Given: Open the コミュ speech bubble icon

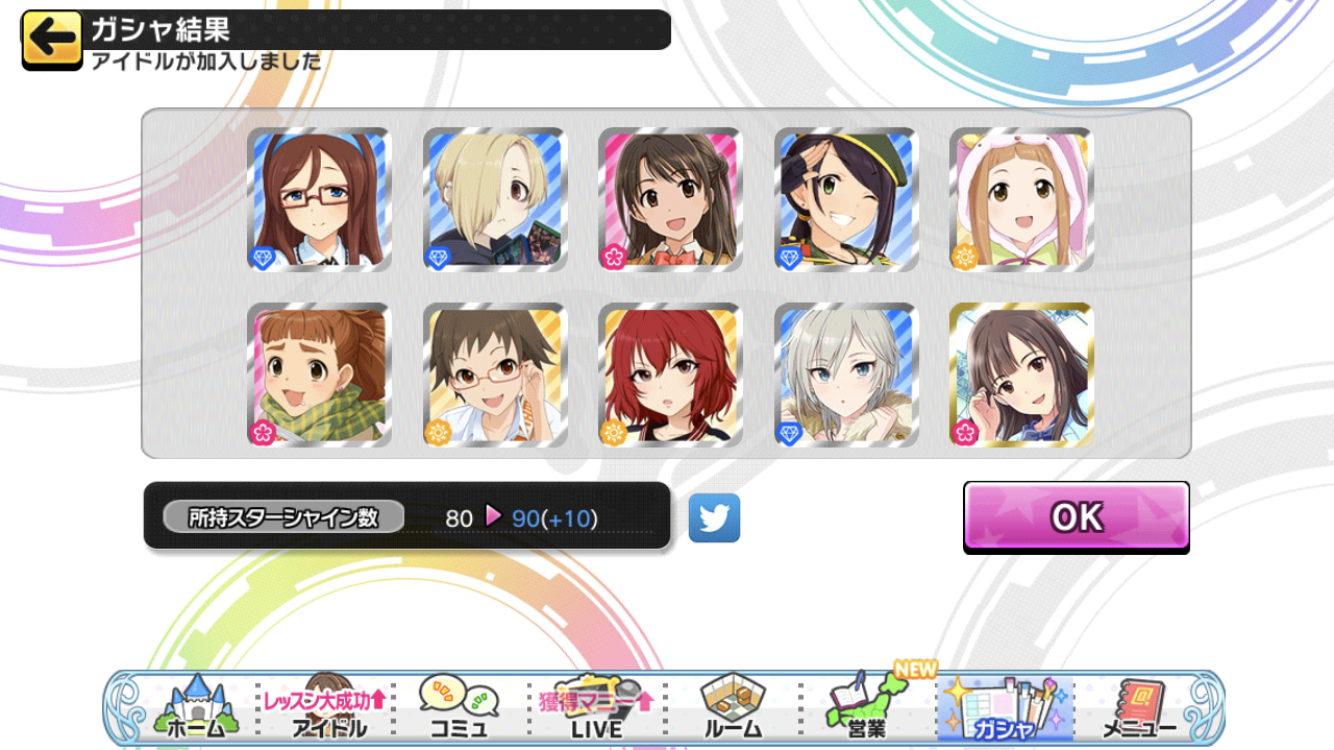Looking at the screenshot, I should [x=459, y=708].
